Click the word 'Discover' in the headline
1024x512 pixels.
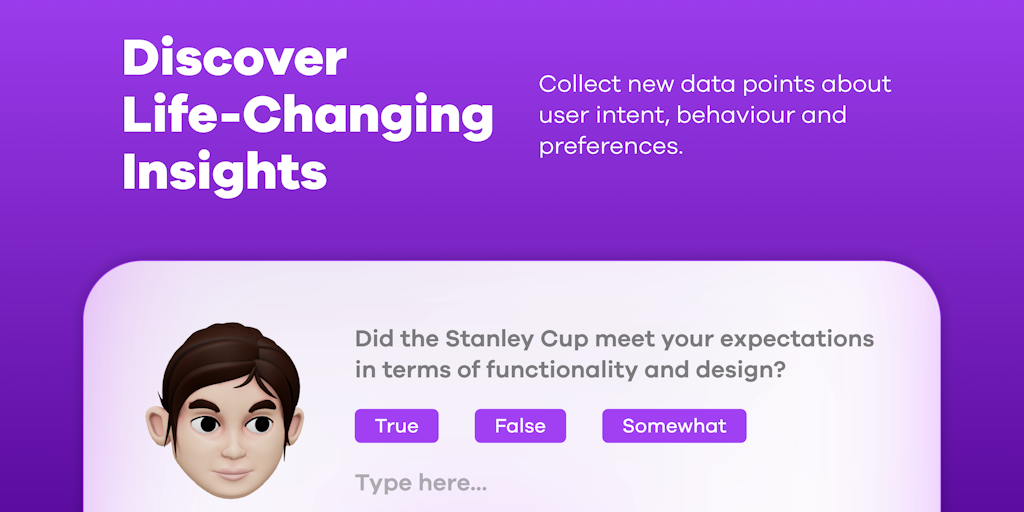(x=234, y=58)
